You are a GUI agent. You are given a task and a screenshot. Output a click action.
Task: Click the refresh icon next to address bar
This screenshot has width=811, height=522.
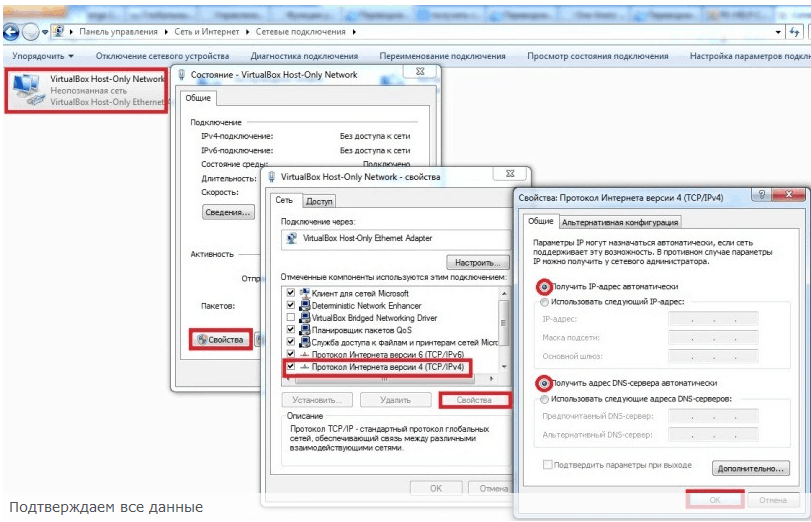[x=795, y=32]
